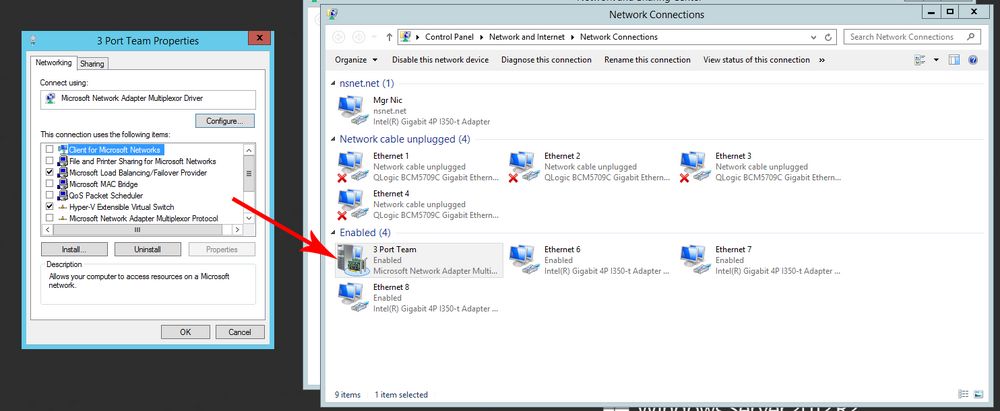
Task: Click the Search Network Connections field
Action: click(912, 37)
